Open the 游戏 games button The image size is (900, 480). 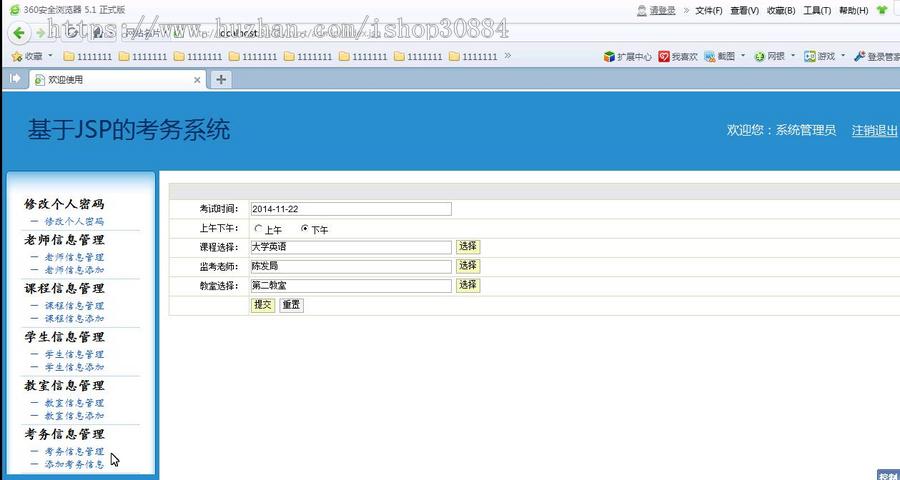click(x=819, y=56)
